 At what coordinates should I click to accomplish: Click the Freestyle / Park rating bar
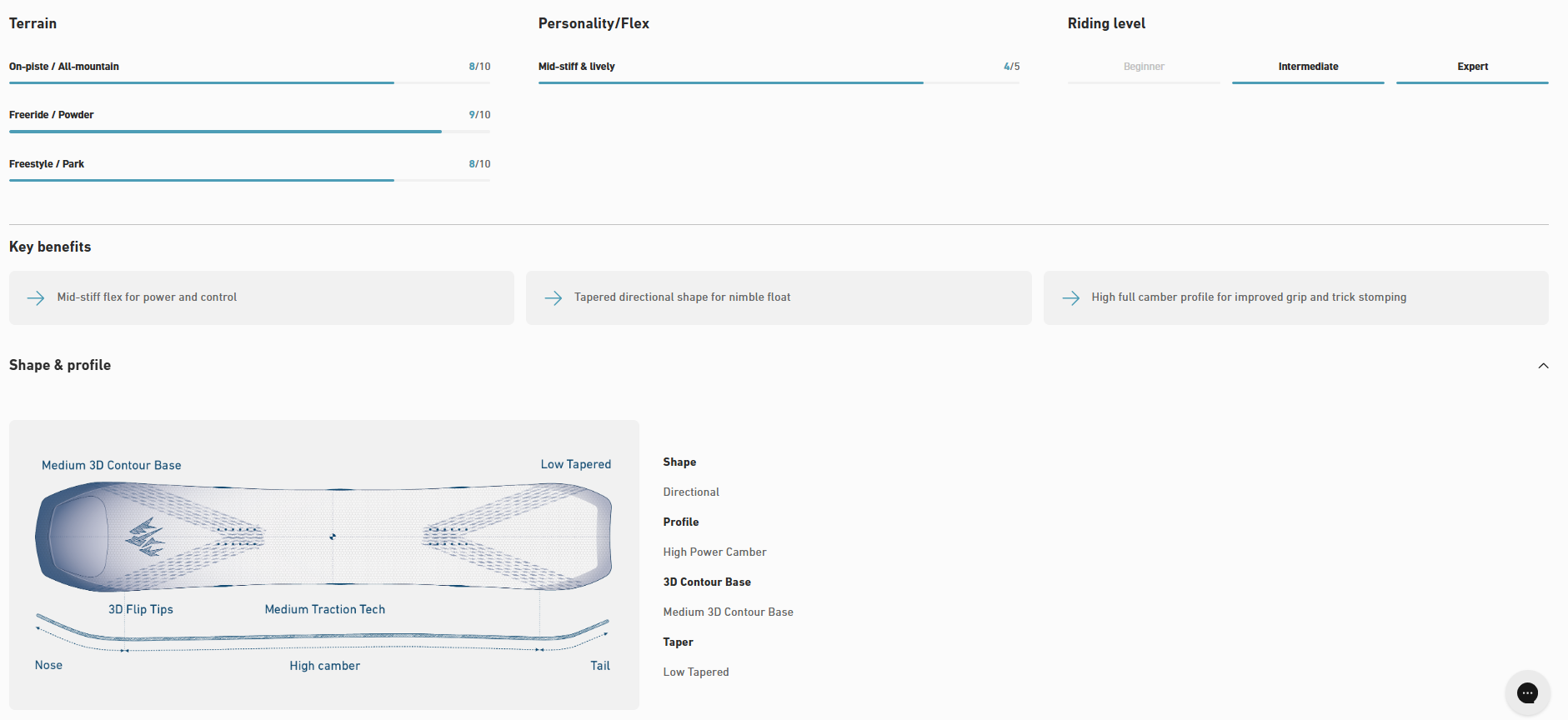point(249,180)
